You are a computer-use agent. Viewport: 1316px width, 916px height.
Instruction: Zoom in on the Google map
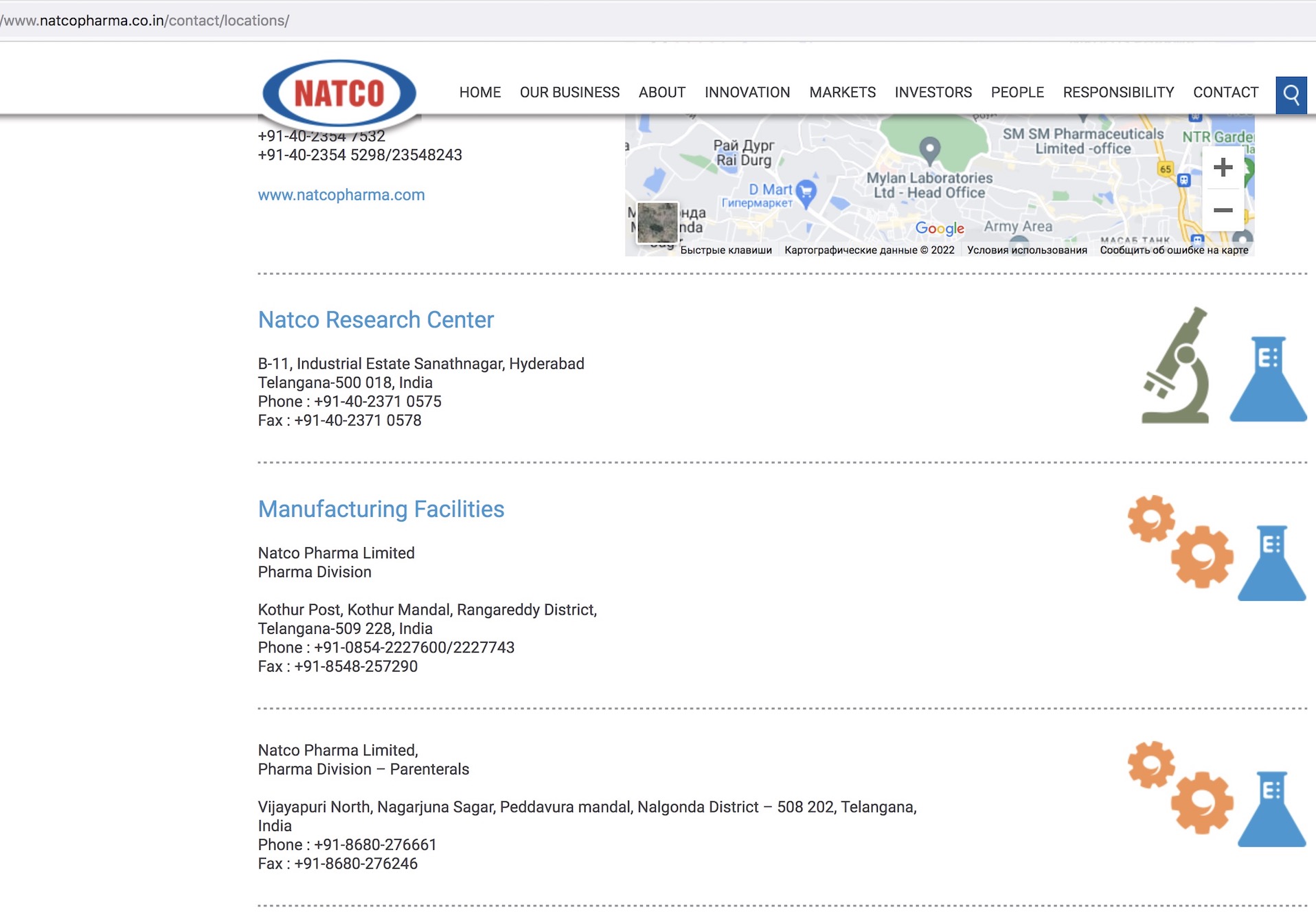(1223, 168)
